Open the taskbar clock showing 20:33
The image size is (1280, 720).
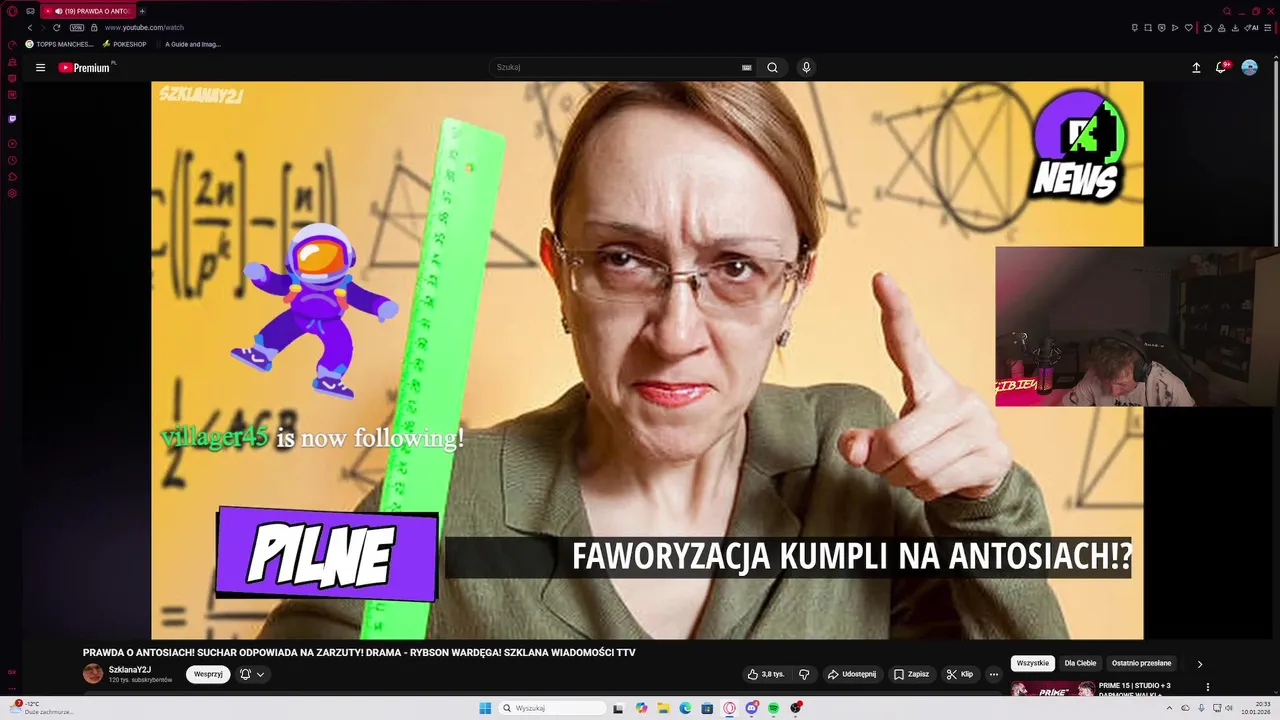pos(1256,708)
